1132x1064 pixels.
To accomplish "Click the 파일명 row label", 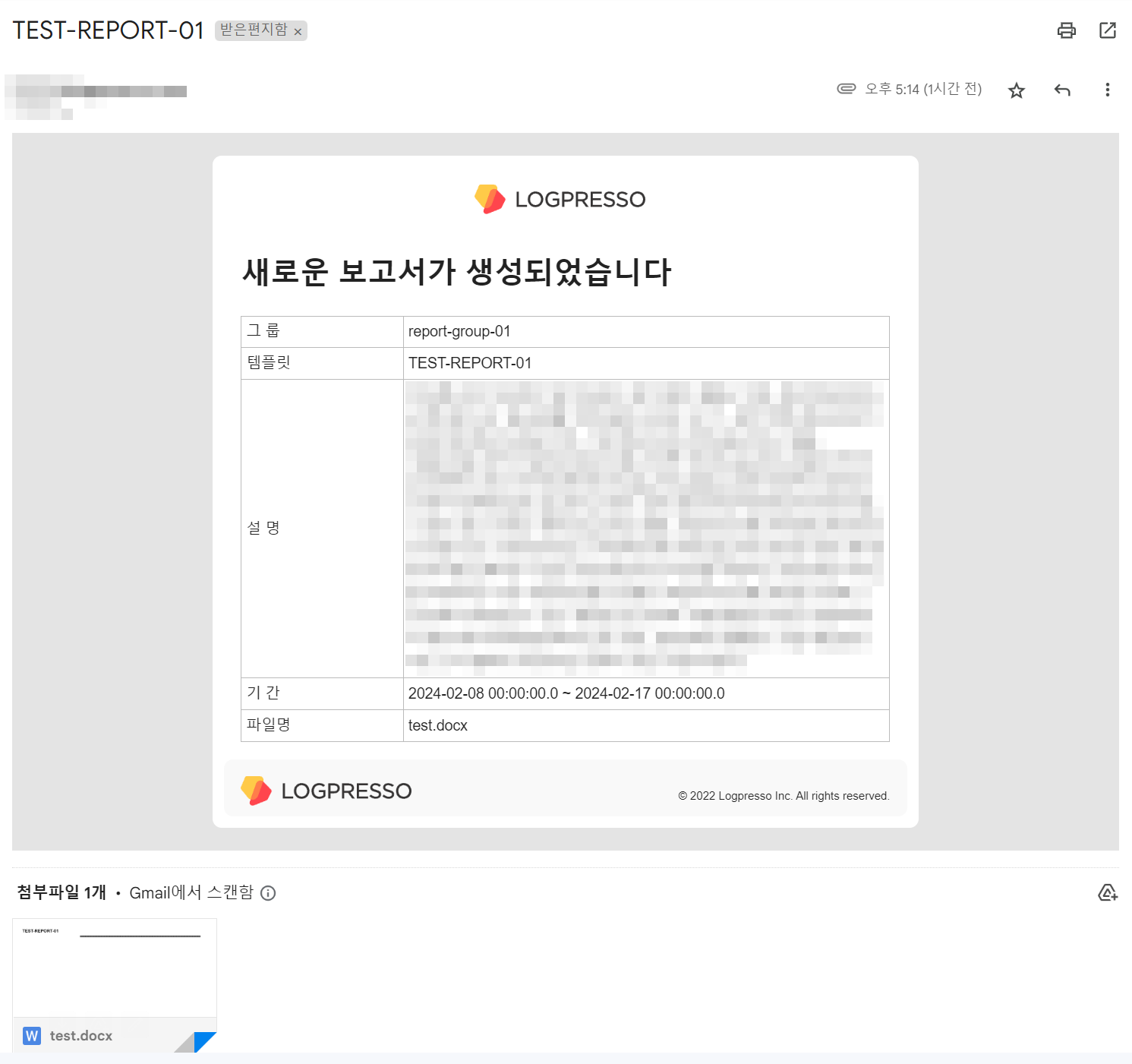I will point(269,725).
